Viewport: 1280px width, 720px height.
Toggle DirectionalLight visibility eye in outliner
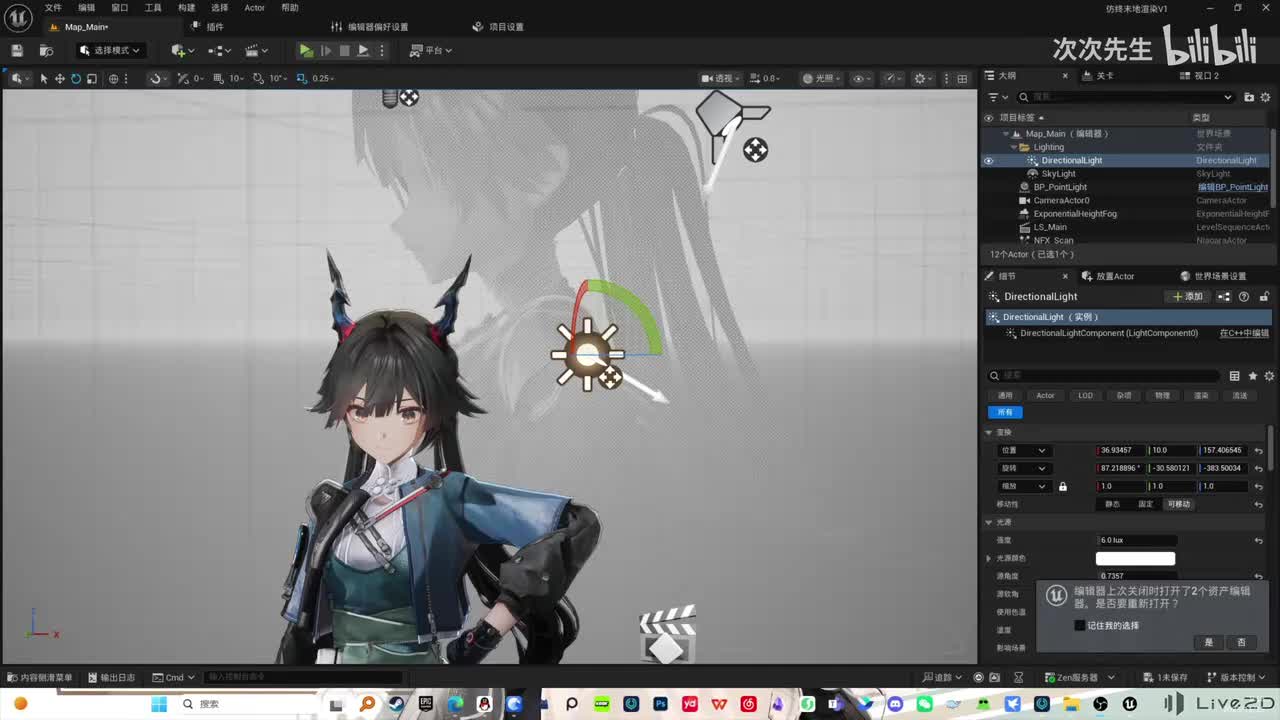pyautogui.click(x=988, y=160)
